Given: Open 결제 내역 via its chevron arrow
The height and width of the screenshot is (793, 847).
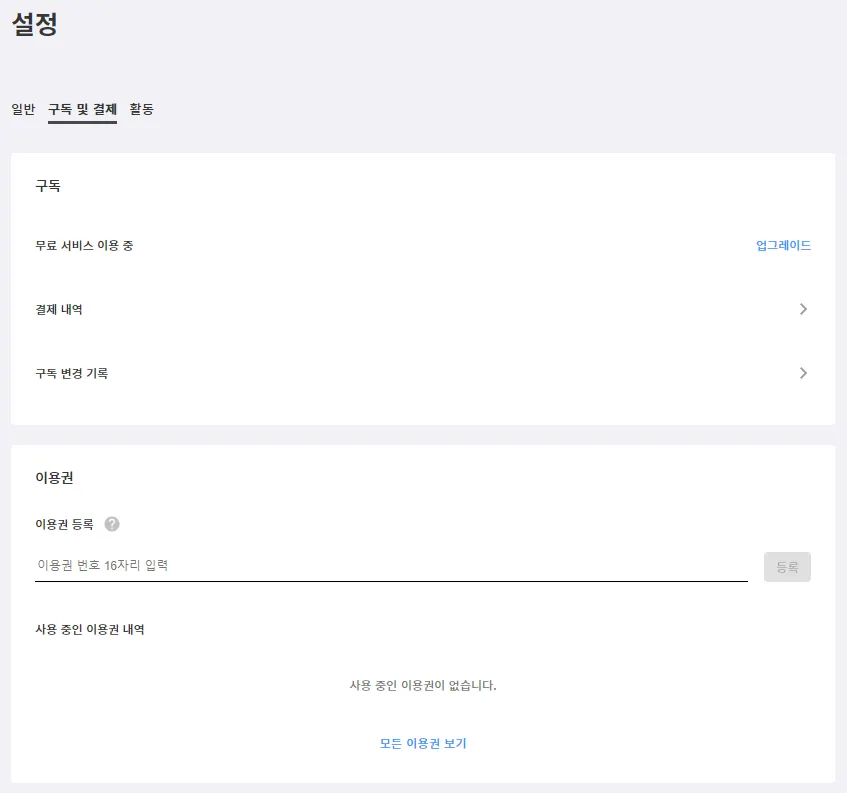Looking at the screenshot, I should pyautogui.click(x=803, y=309).
